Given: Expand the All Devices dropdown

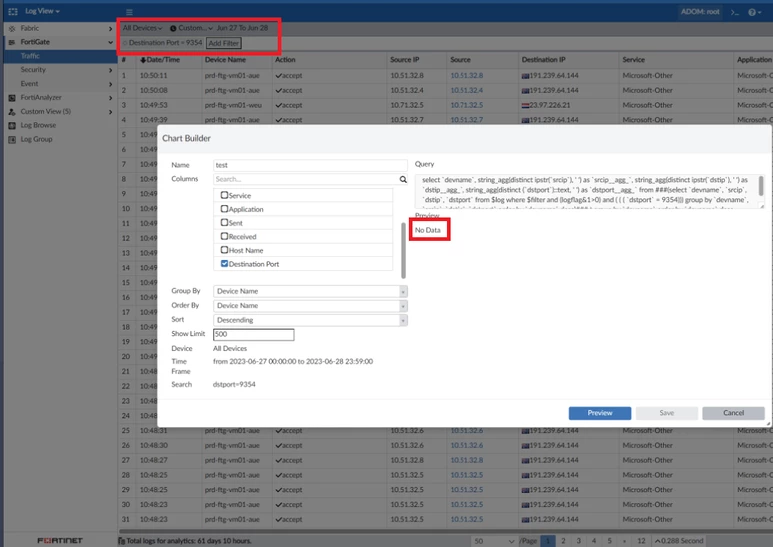Looking at the screenshot, I should point(142,28).
